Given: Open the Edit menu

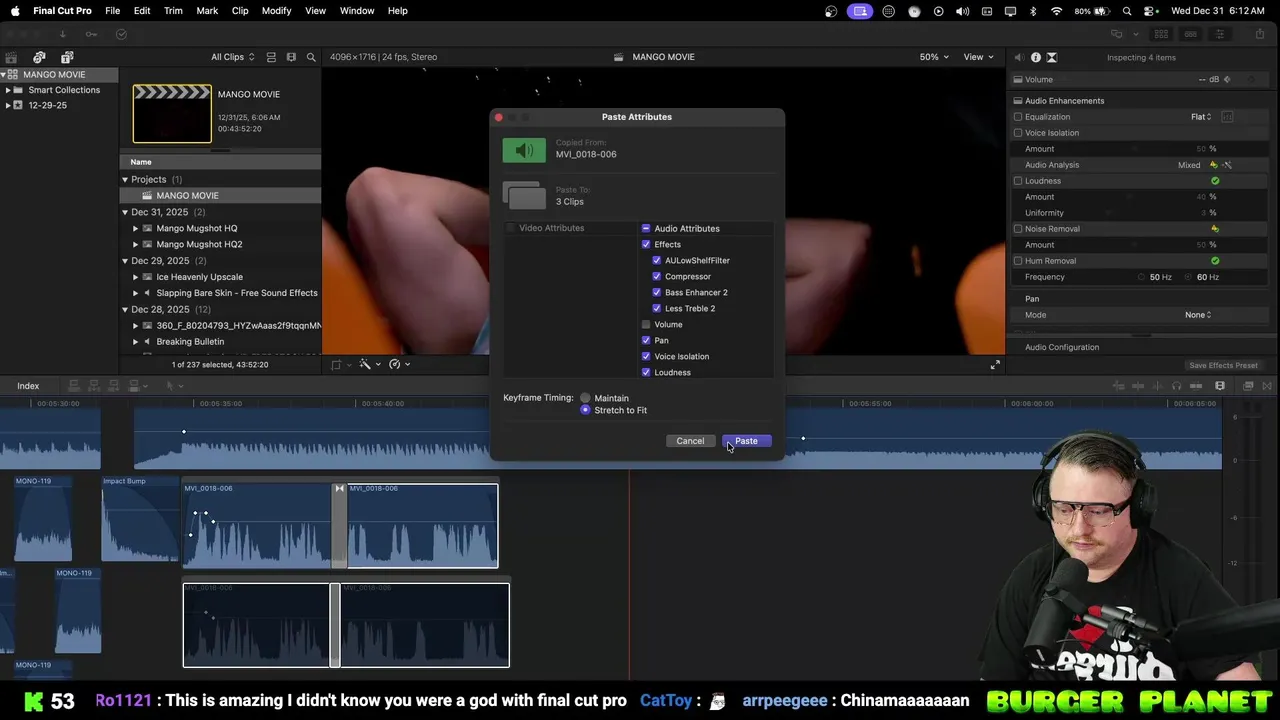Looking at the screenshot, I should click(142, 11).
